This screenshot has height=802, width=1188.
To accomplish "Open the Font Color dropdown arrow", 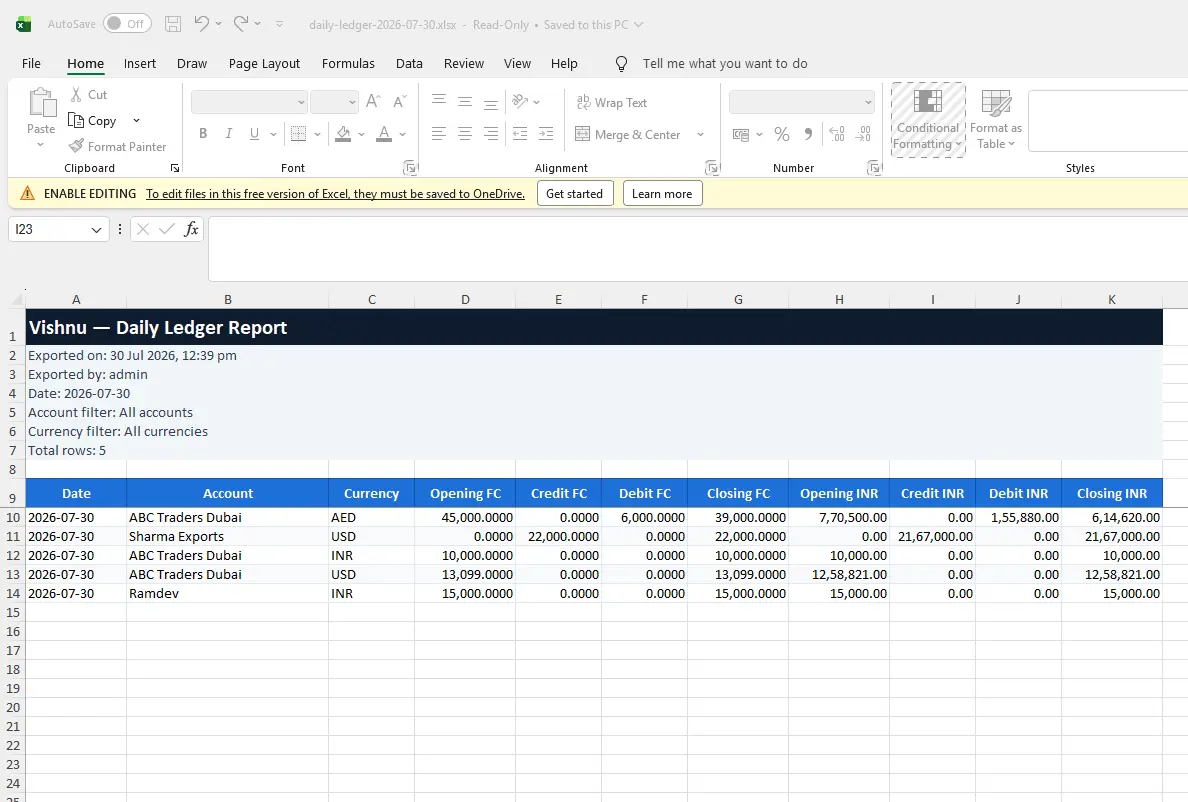I will (x=402, y=135).
